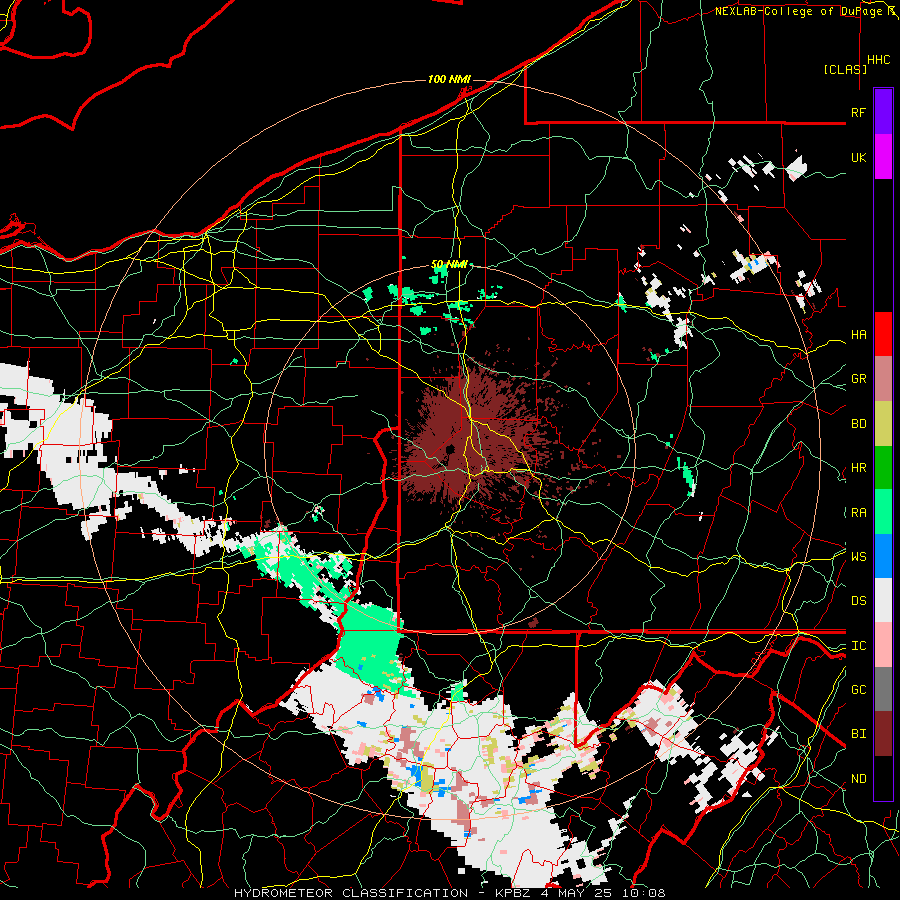The width and height of the screenshot is (900, 900).
Task: Click the ND legend label
Action: click(x=858, y=779)
